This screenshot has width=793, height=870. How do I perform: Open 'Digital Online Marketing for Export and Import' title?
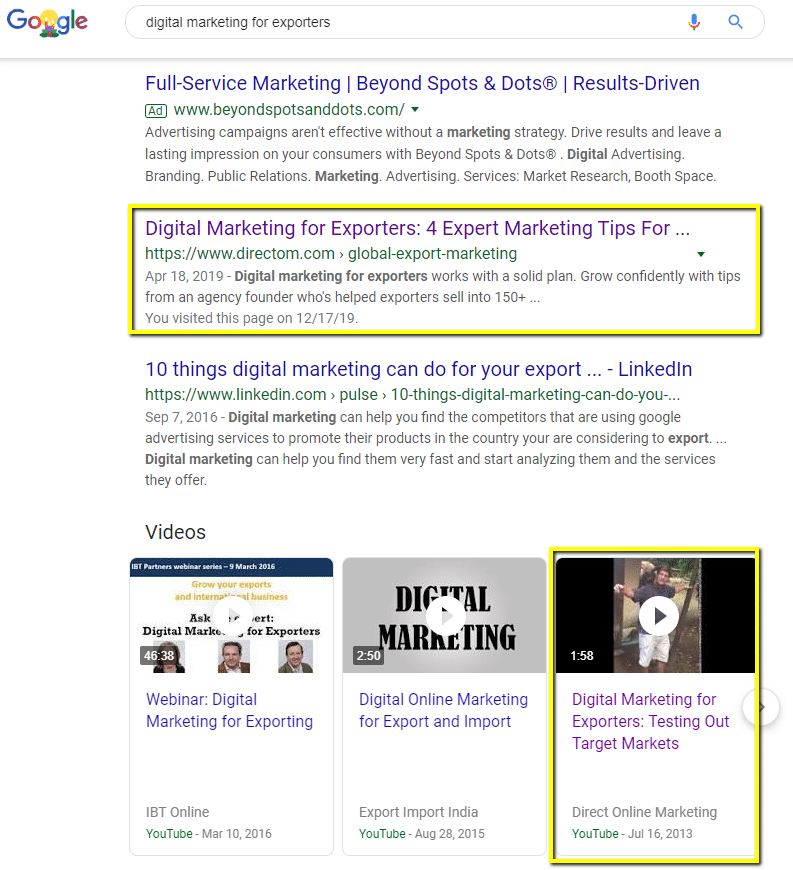point(443,710)
